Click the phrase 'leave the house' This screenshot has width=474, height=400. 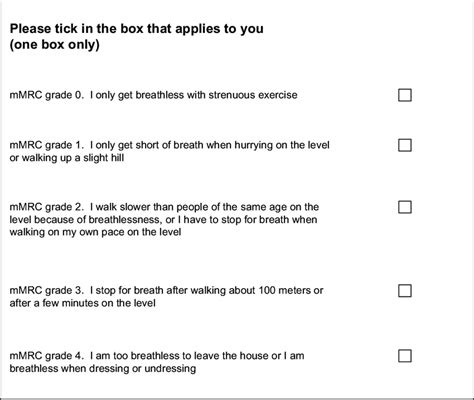coord(231,356)
